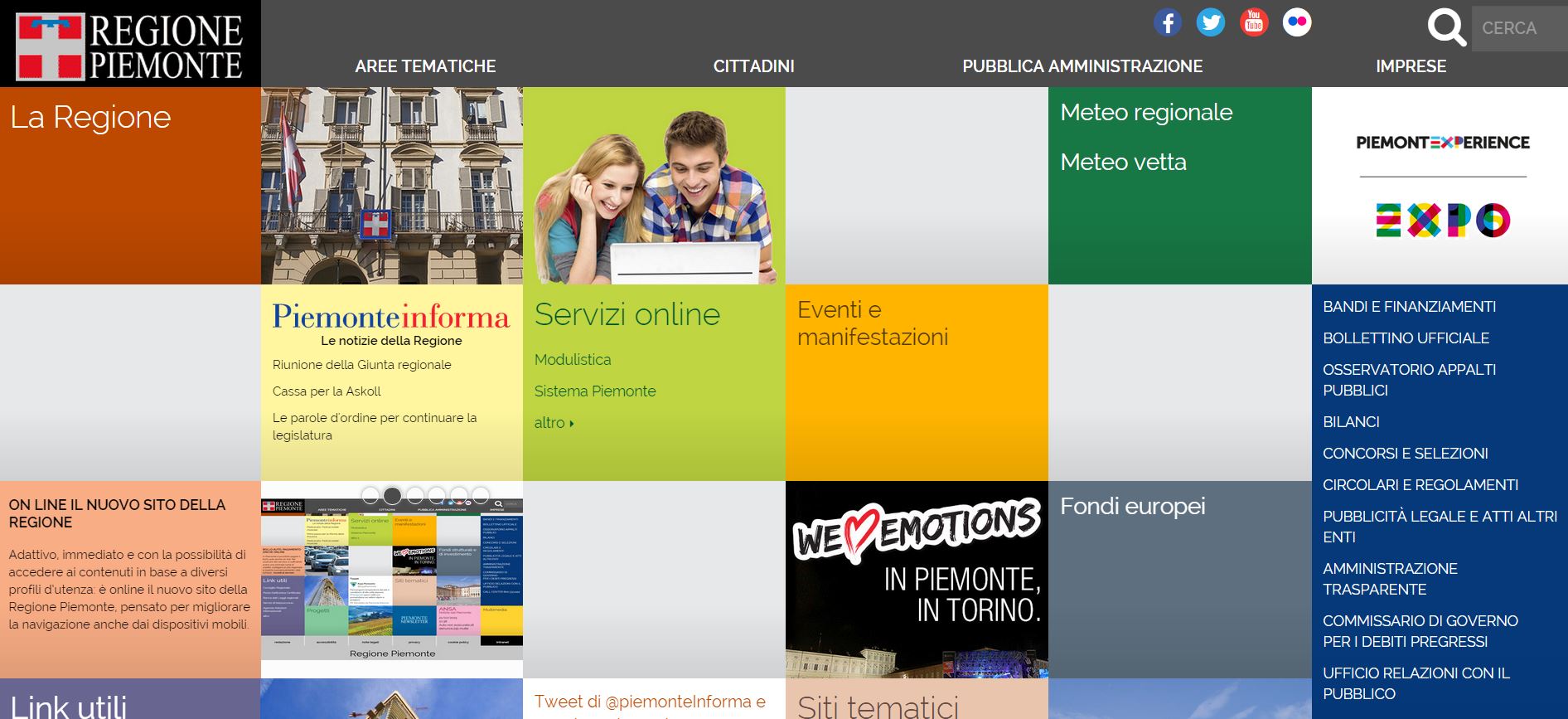Select the last carousel slide dot
This screenshot has height=719, width=1568.
(x=481, y=496)
